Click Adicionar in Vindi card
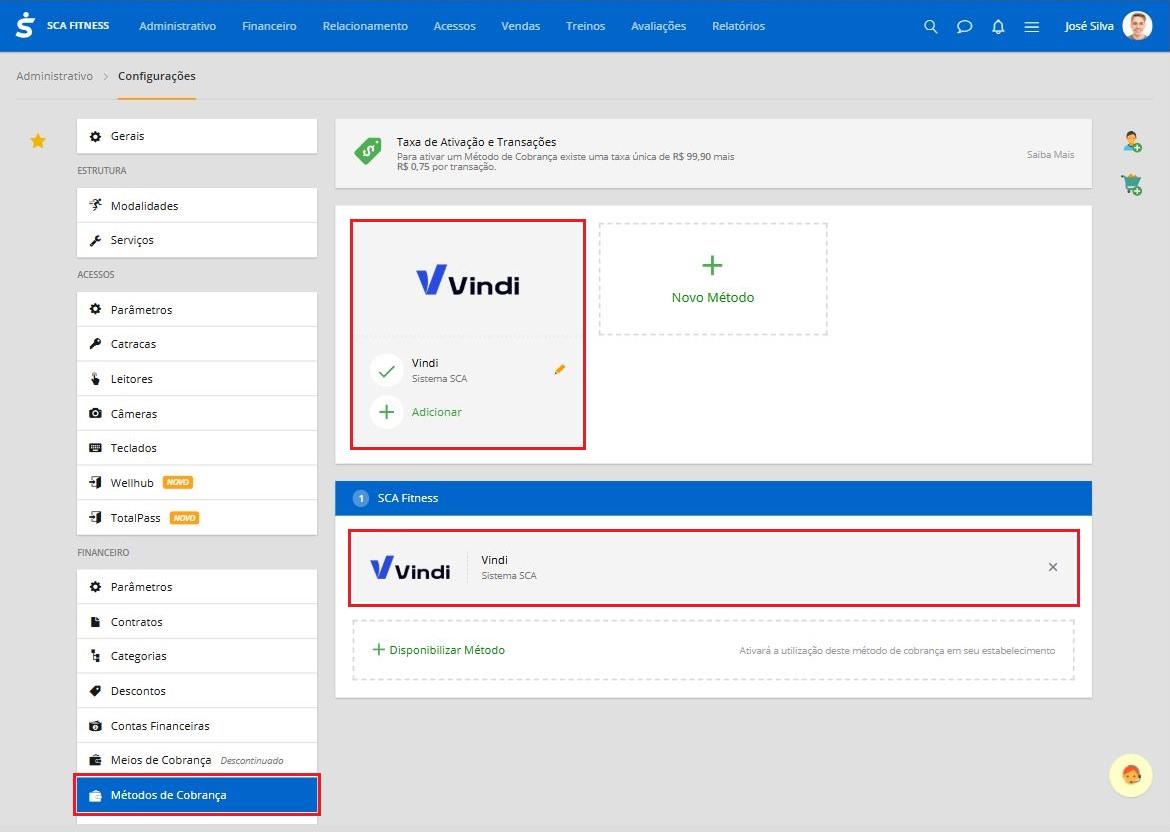The width and height of the screenshot is (1170, 832). pos(437,412)
